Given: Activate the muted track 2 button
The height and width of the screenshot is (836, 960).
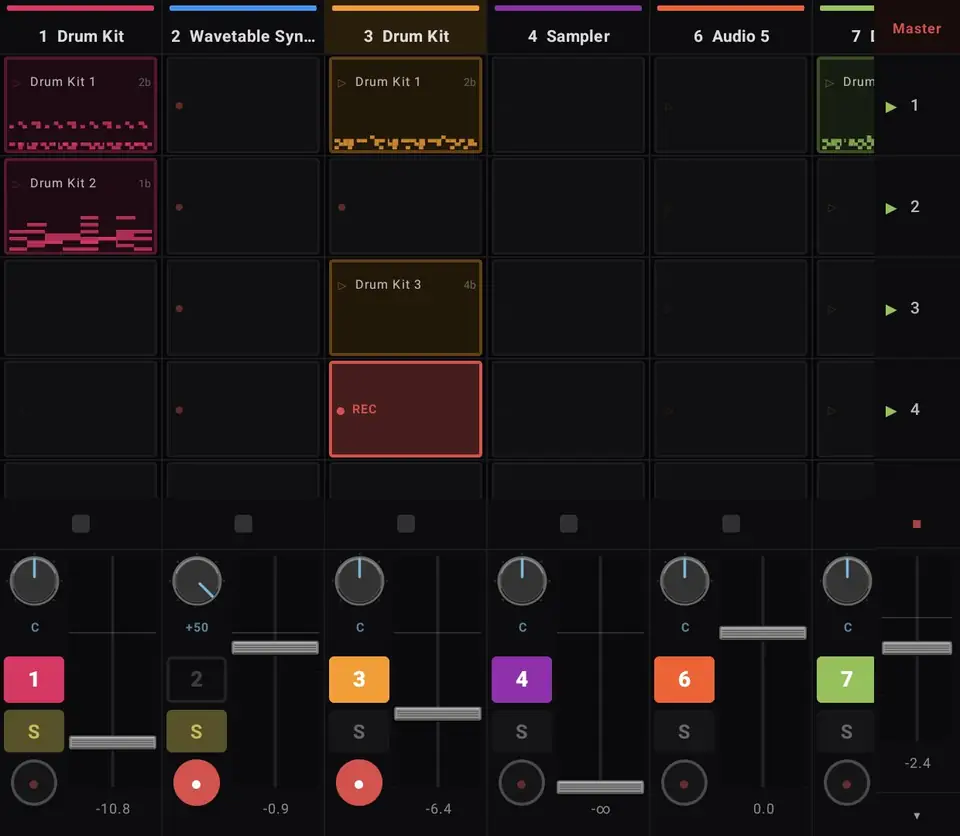Looking at the screenshot, I should (197, 679).
